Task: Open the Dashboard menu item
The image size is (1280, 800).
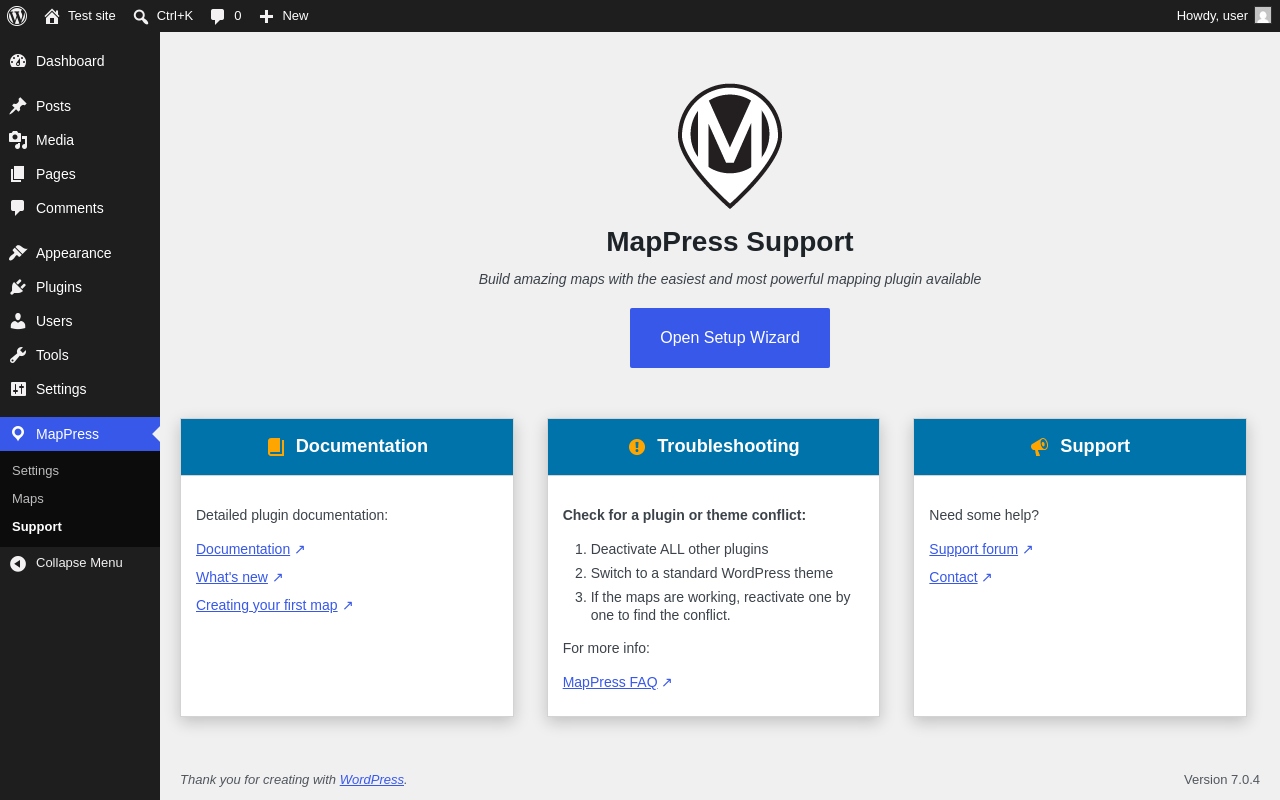Action: 80,61
